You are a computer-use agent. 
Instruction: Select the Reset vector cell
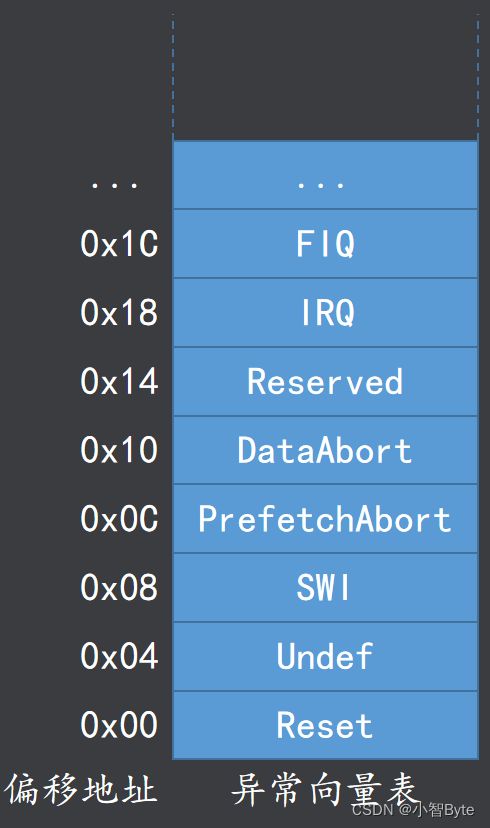[x=325, y=725]
